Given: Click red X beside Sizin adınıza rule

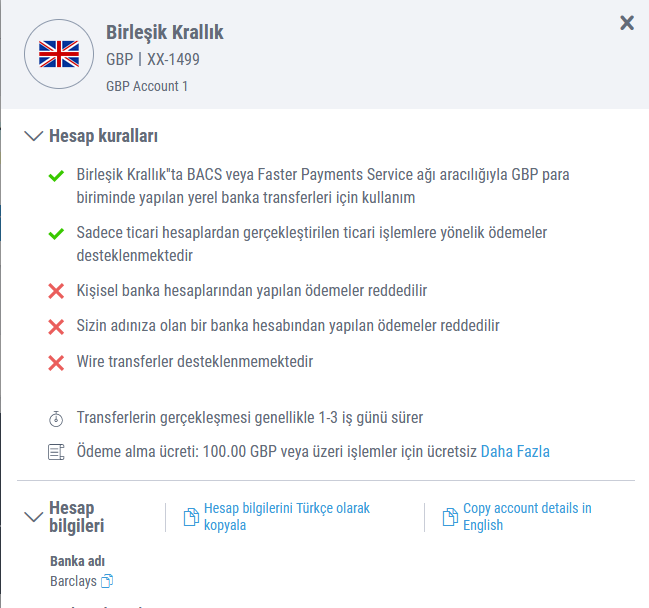Looking at the screenshot, I should (x=56, y=327).
